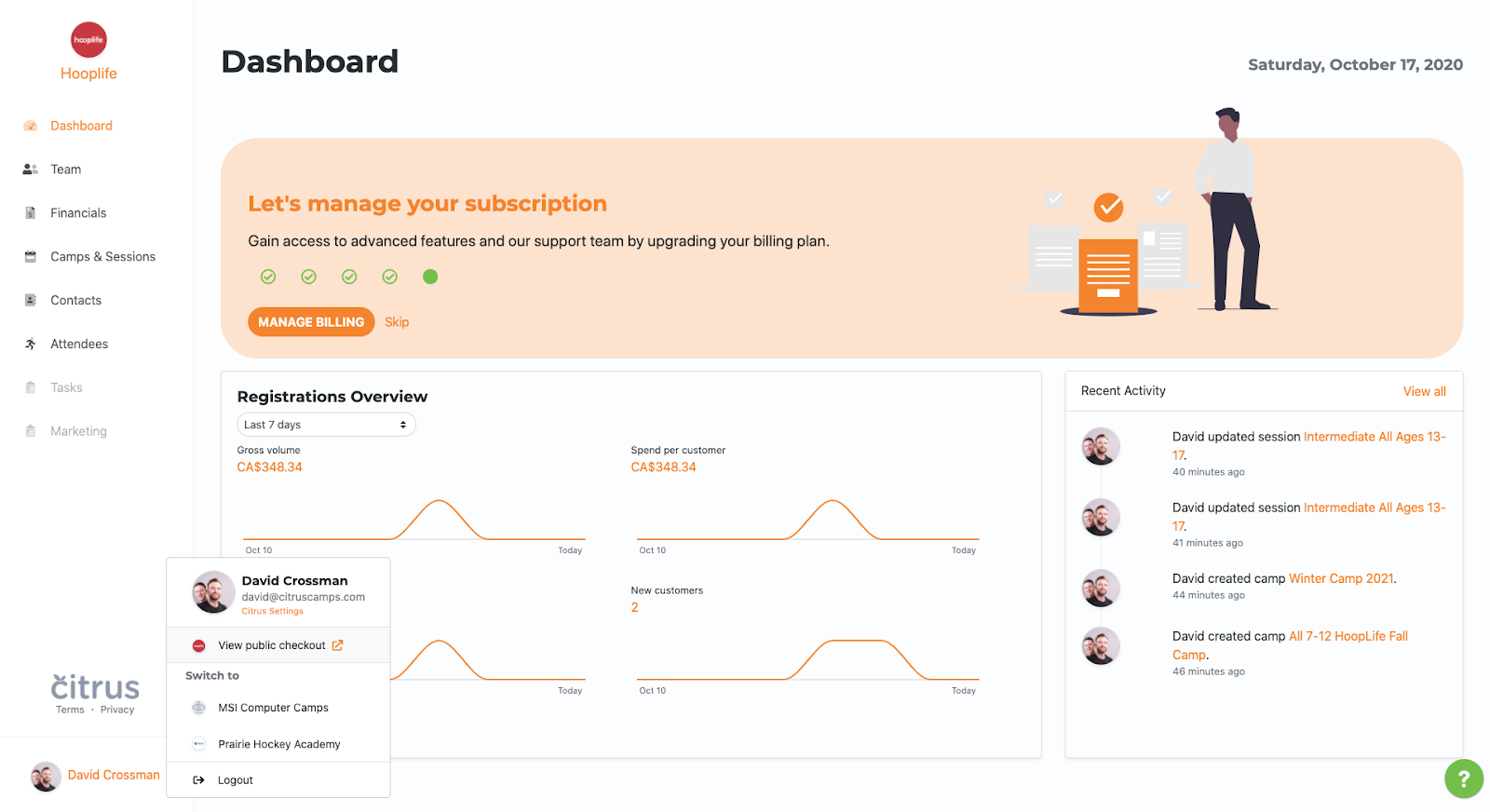Open Camps & Sessions calendar icon
Screen dimensions: 1490x812
click(30, 257)
